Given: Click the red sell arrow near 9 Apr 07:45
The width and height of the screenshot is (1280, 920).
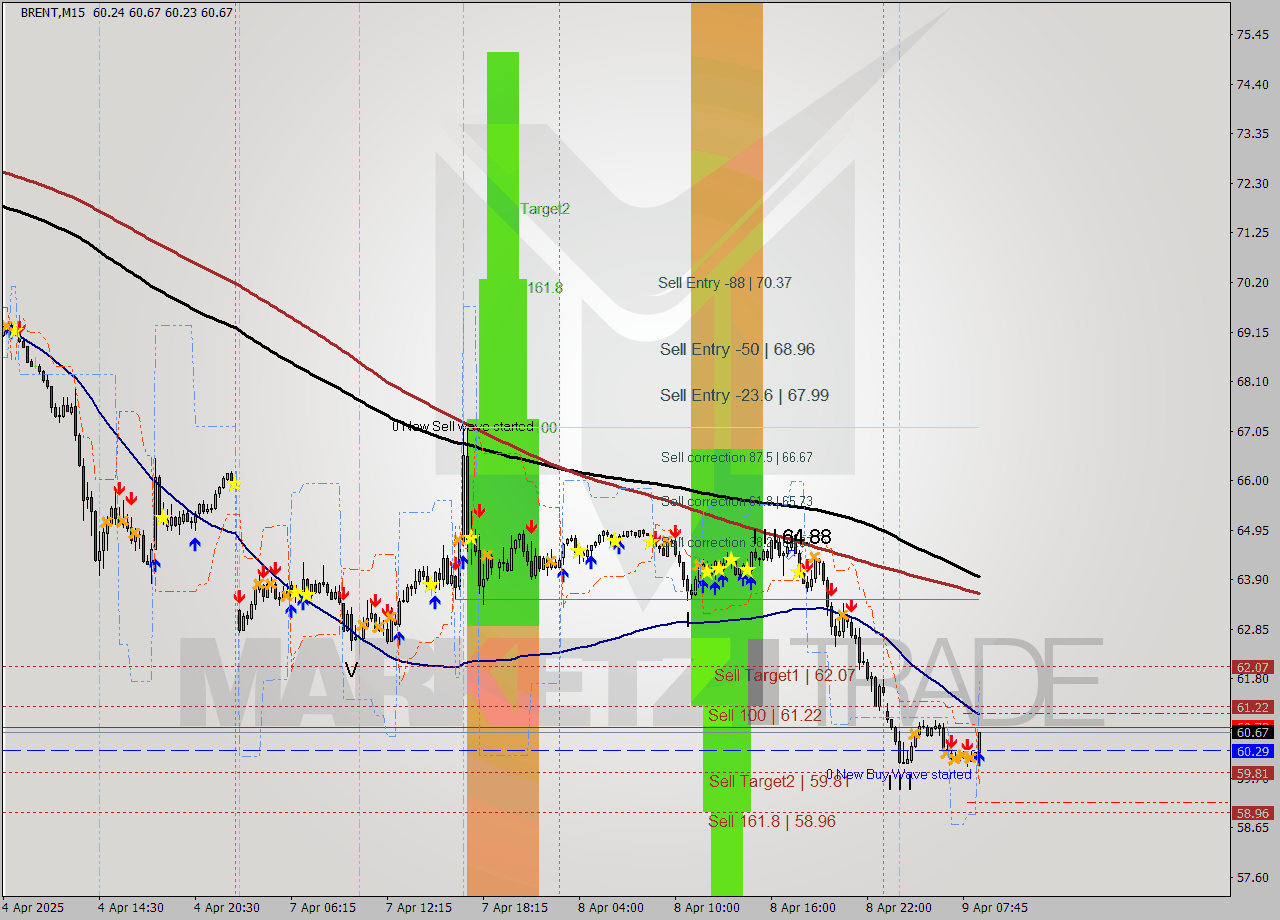Looking at the screenshot, I should tap(967, 744).
